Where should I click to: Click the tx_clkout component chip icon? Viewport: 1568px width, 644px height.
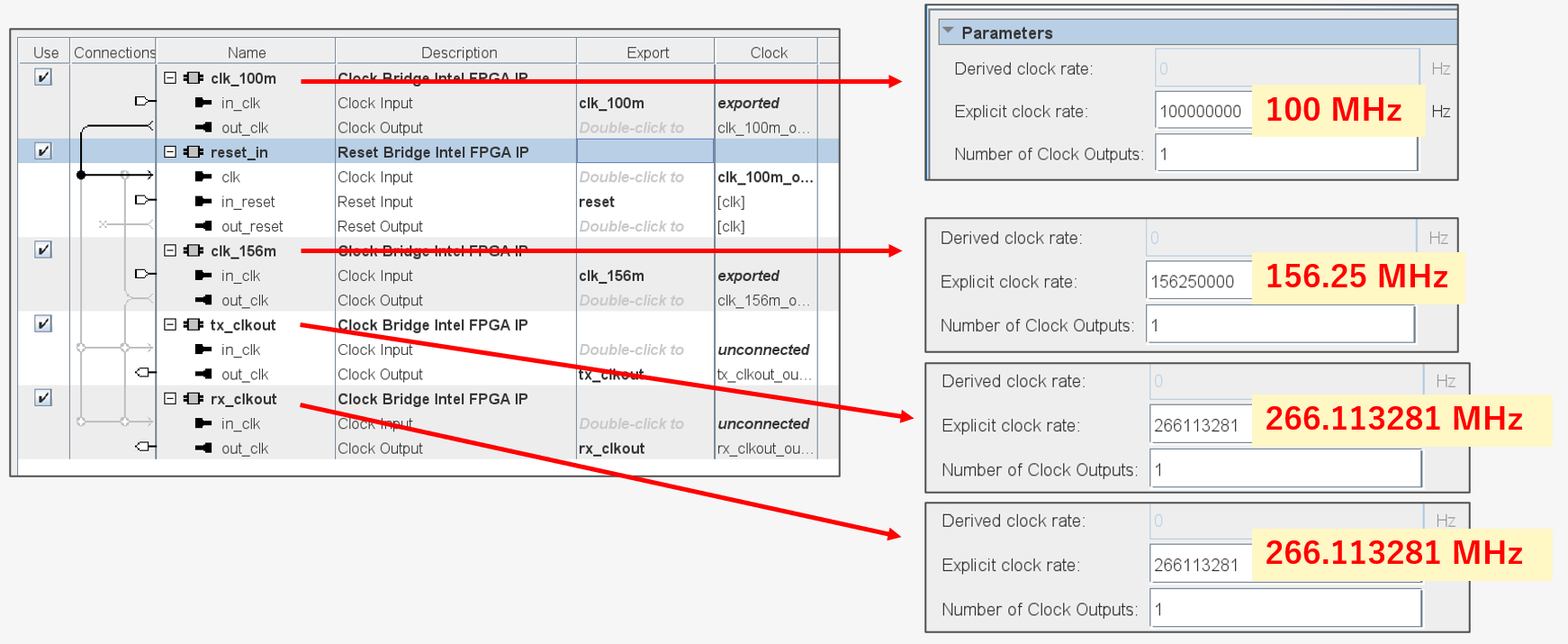(193, 325)
